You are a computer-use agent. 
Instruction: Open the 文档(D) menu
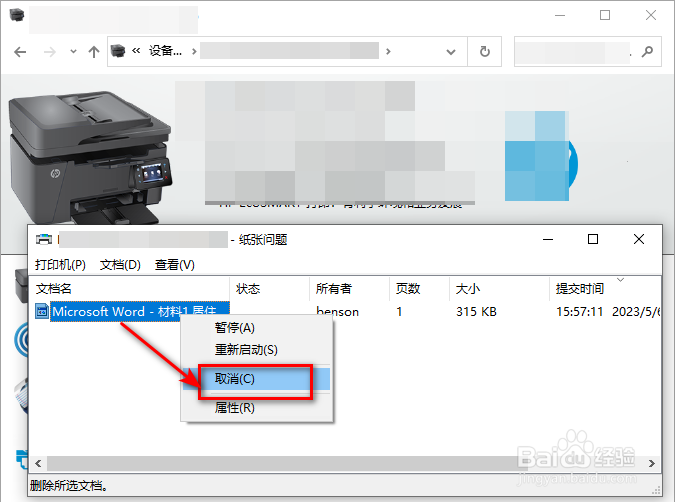[120, 264]
